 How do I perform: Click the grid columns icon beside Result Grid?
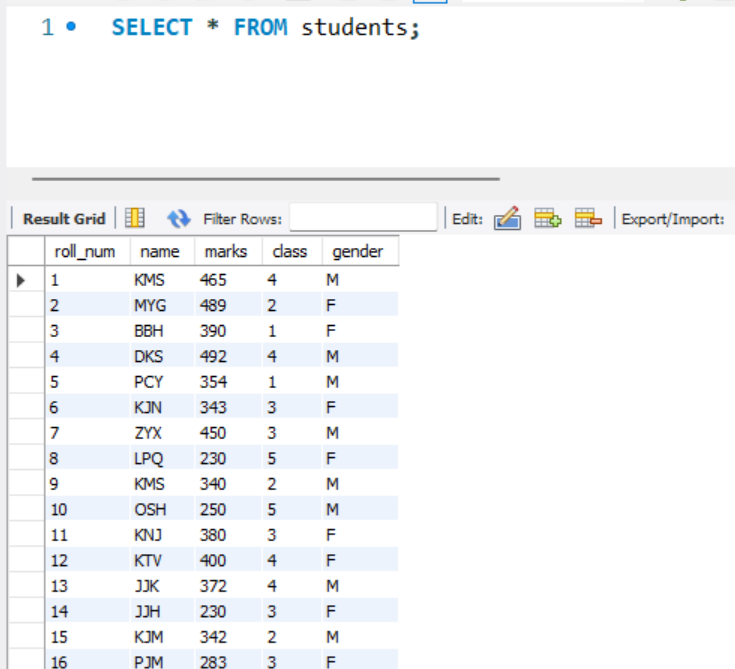[134, 218]
